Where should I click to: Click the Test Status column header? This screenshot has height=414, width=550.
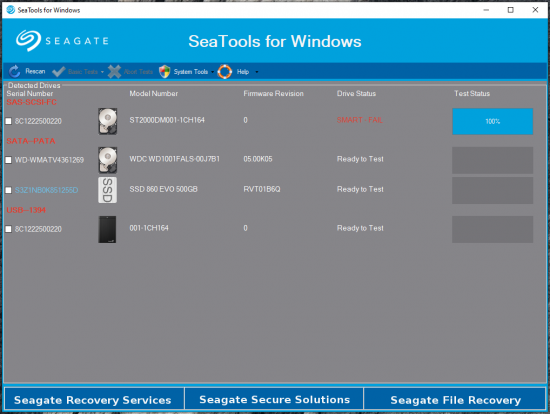click(472, 93)
